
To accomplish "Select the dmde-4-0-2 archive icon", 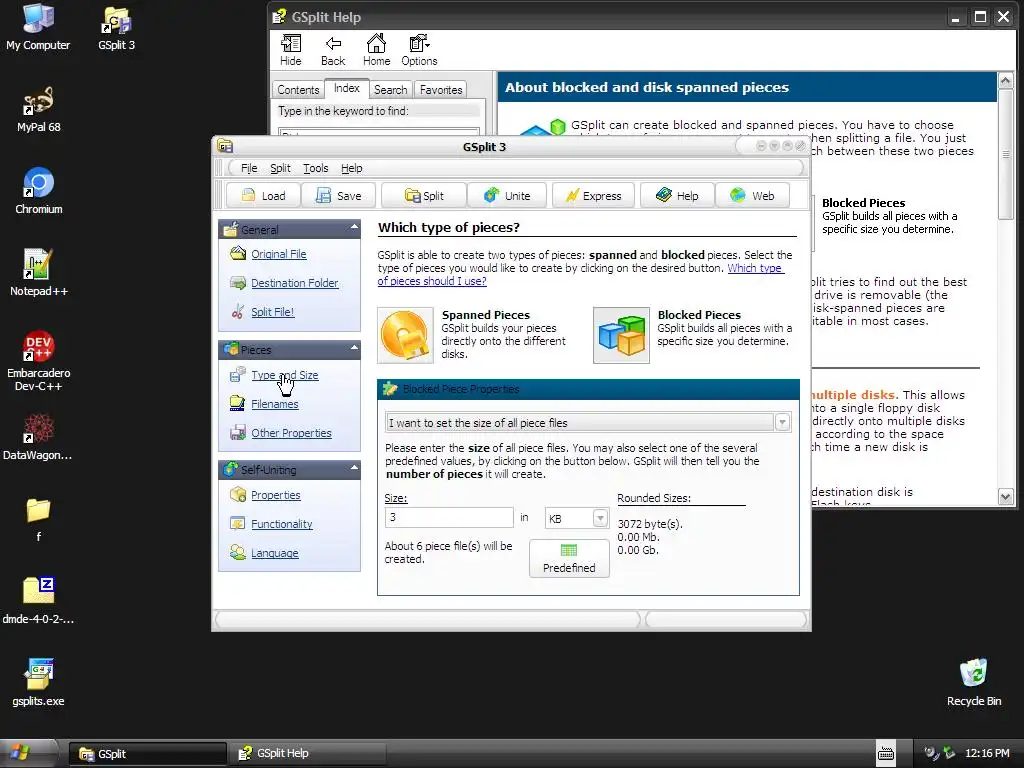I will (39, 600).
